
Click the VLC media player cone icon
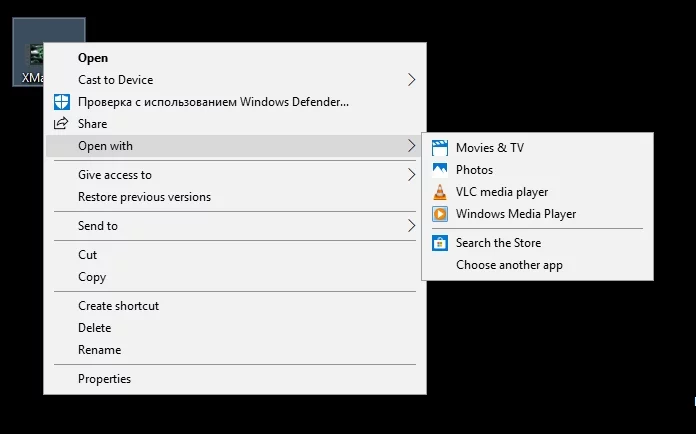click(x=439, y=192)
